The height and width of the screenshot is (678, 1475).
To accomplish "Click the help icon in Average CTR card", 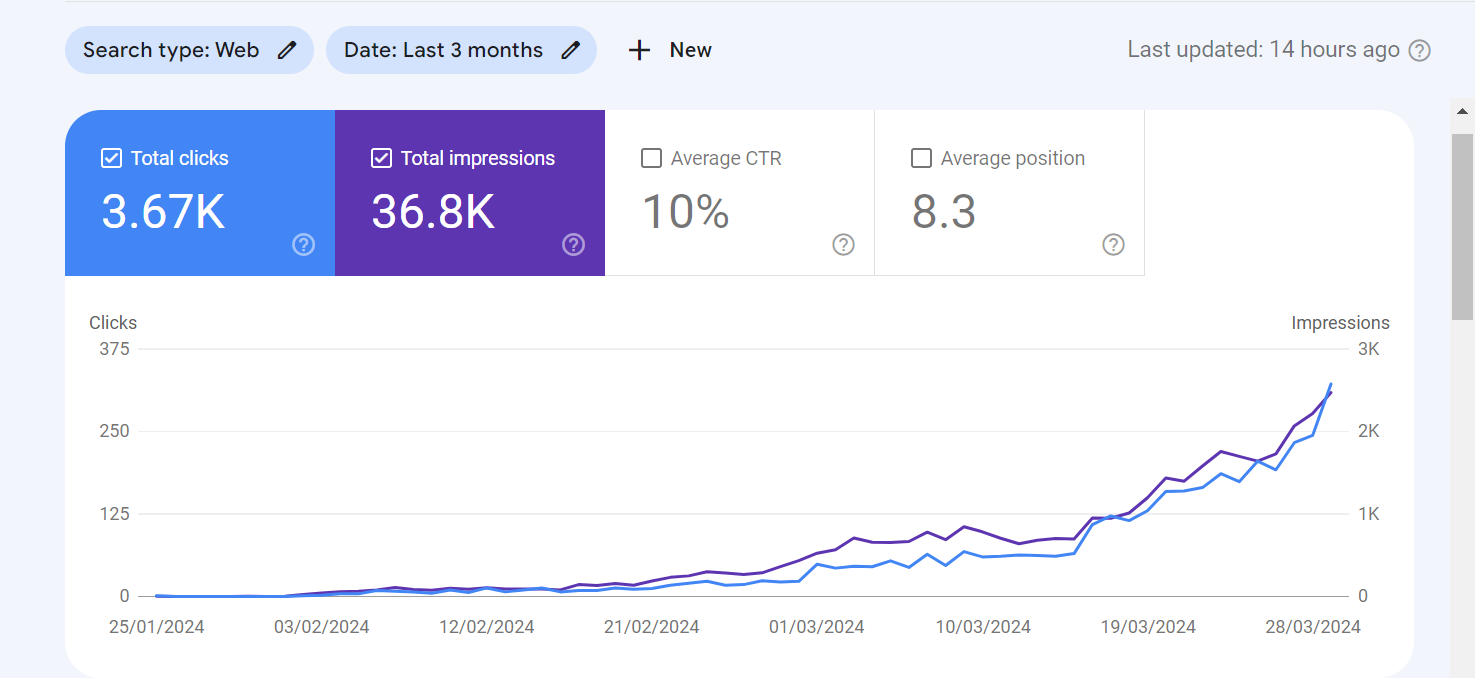I will pos(844,245).
